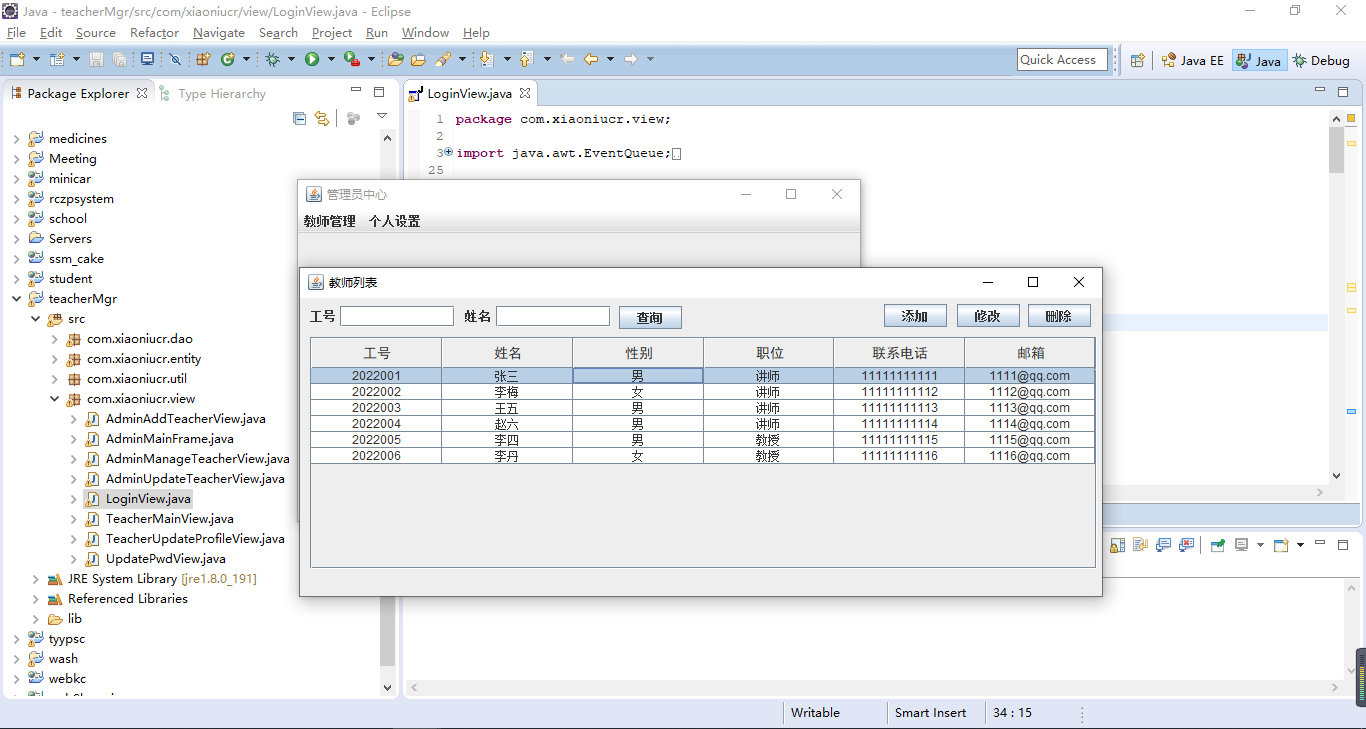Screen dimensions: 1366x729
Task: Click the Open Console icon
Action: coord(1281,545)
